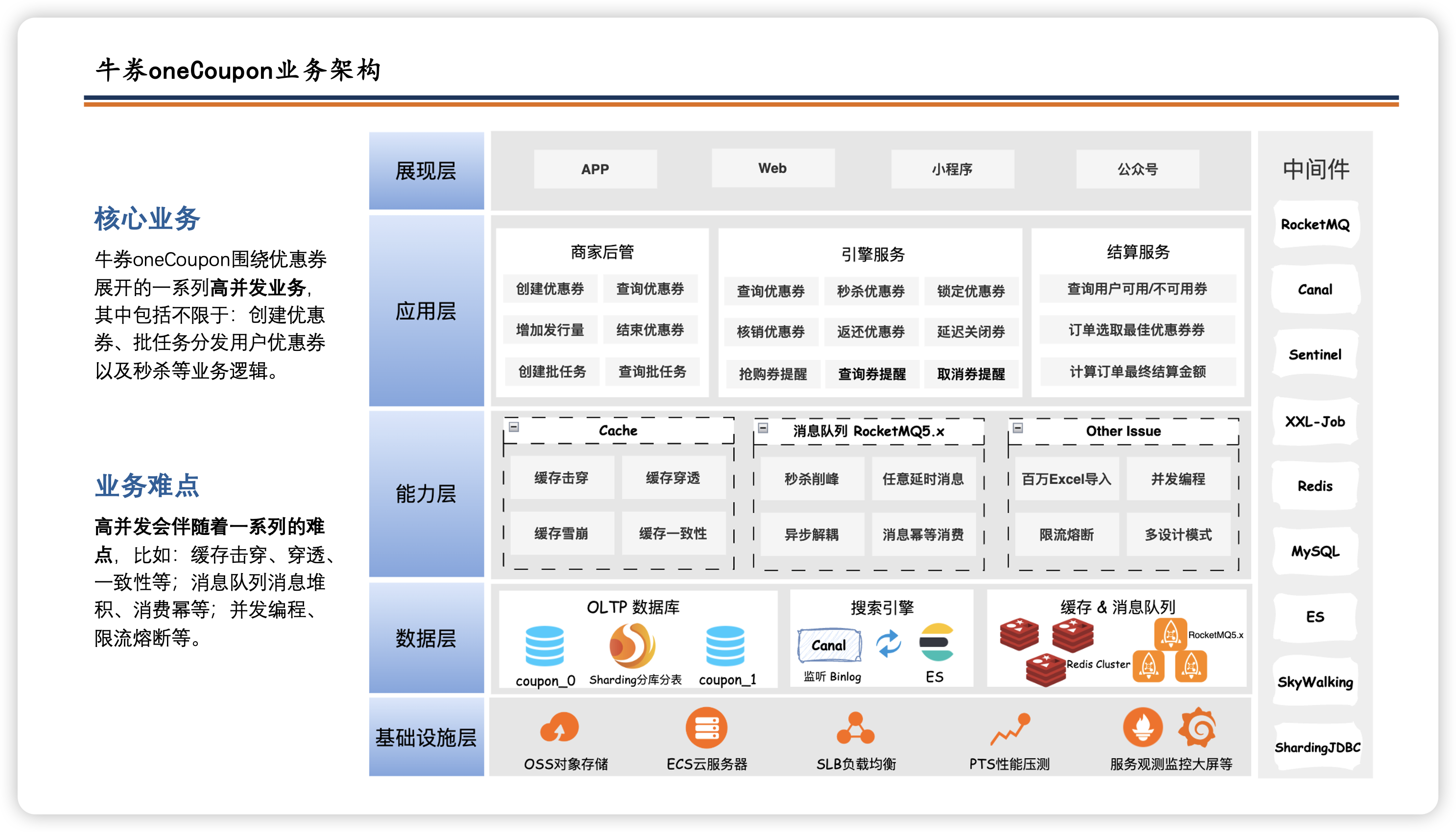Click the Grafana gear swirl icon
The width and height of the screenshot is (1456, 832).
point(1197,727)
